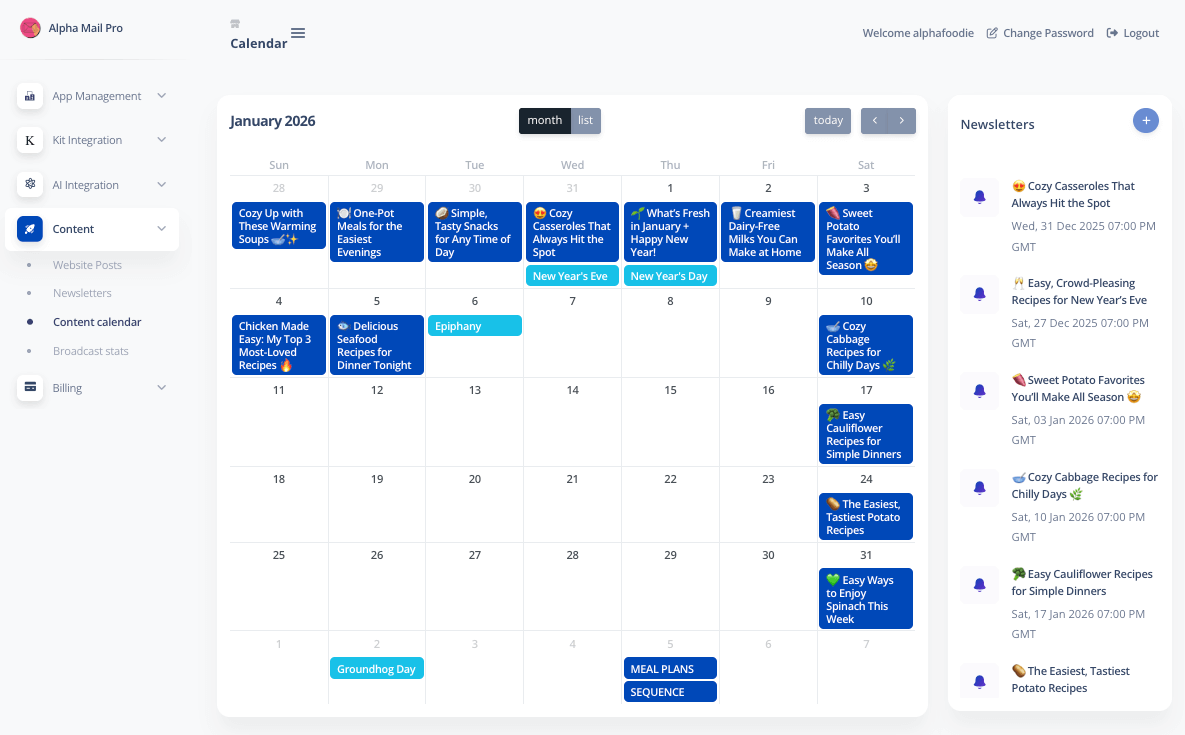Jump to today using the today button
Screen dimensions: 1185x735
tap(827, 120)
